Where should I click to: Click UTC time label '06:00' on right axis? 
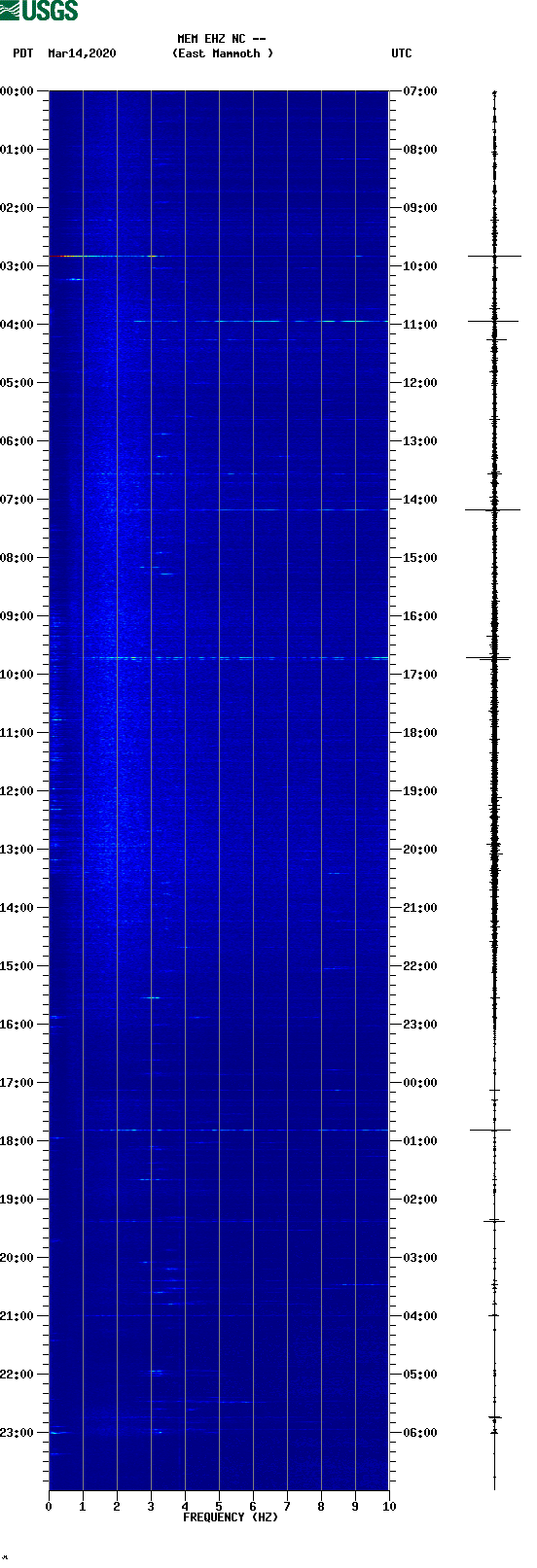(420, 1433)
